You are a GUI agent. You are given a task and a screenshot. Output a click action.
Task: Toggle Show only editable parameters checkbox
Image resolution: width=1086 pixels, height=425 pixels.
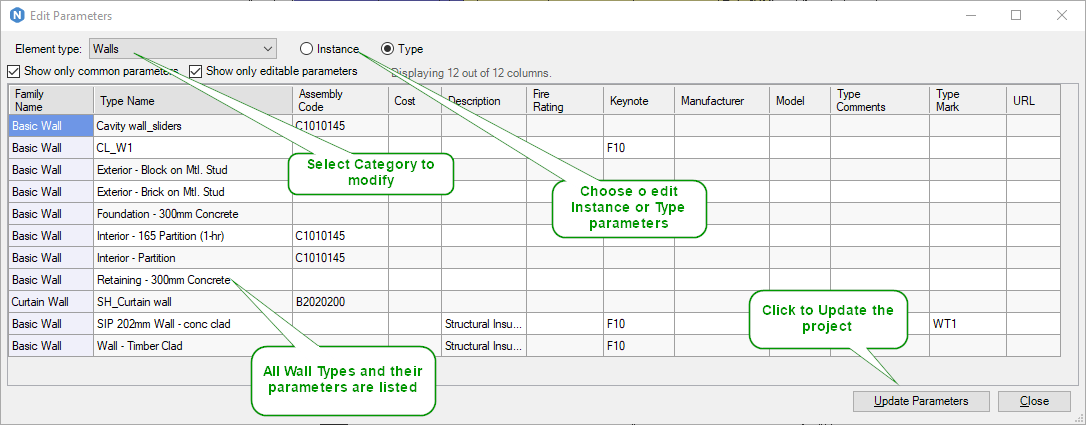196,72
